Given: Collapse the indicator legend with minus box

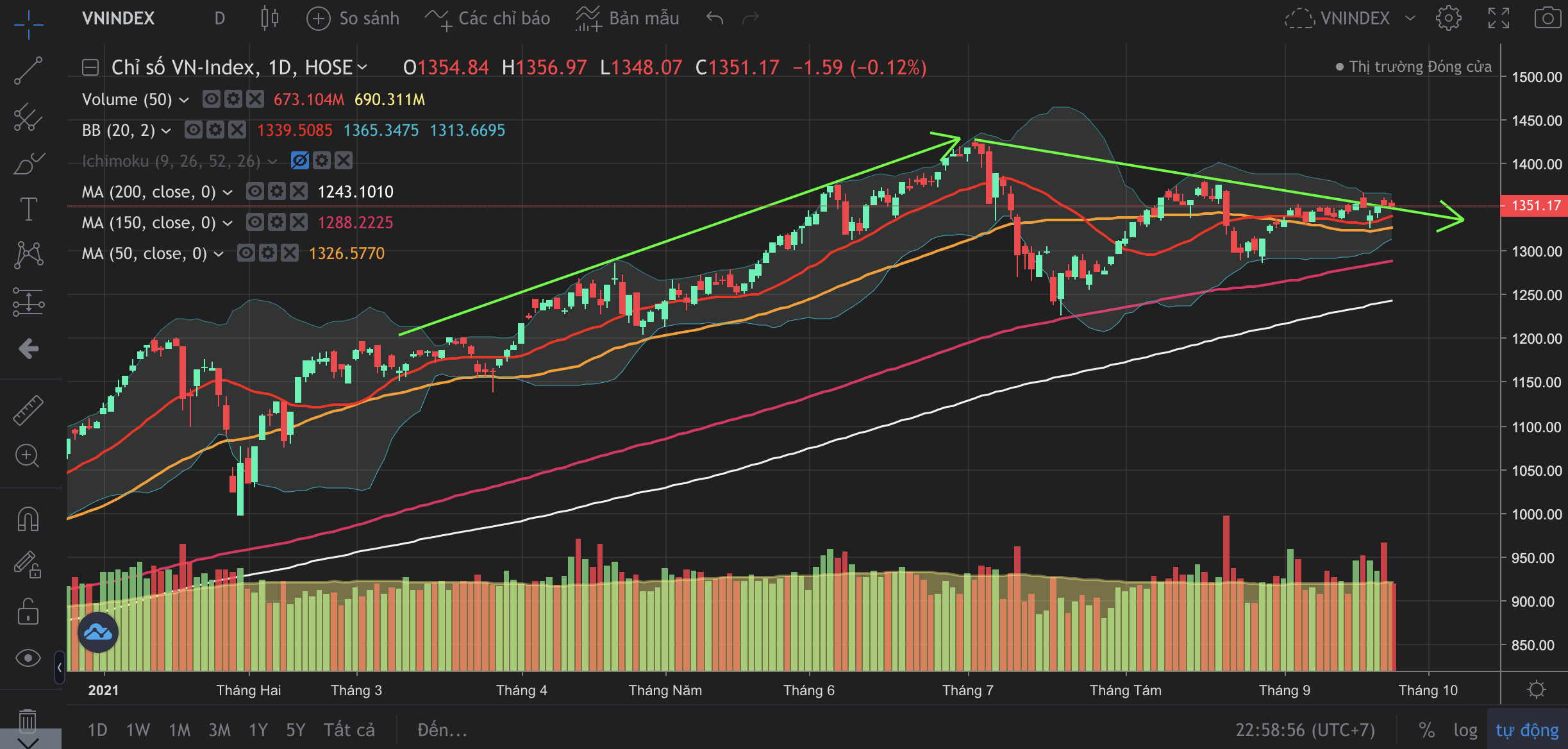Looking at the screenshot, I should click(x=90, y=67).
